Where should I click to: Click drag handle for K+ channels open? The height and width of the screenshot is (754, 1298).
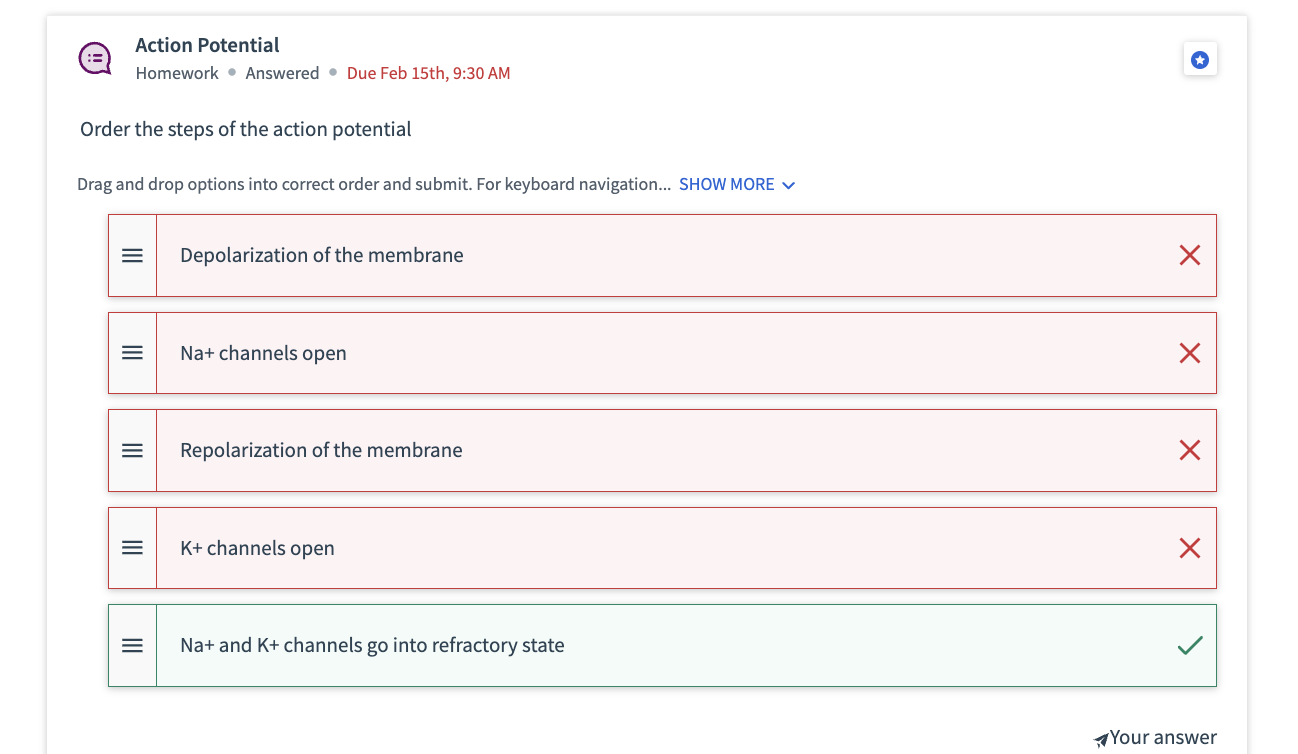pyautogui.click(x=132, y=548)
